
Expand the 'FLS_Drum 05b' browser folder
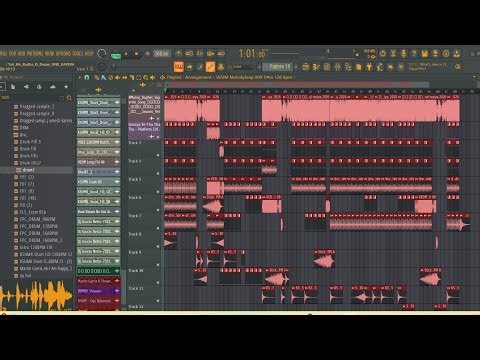(x=33, y=212)
